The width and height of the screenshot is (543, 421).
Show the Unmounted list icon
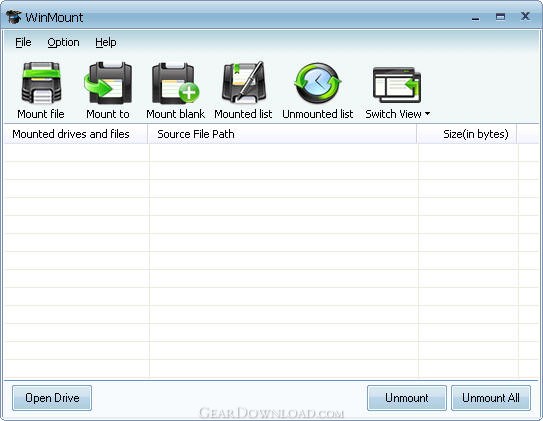pos(318,83)
